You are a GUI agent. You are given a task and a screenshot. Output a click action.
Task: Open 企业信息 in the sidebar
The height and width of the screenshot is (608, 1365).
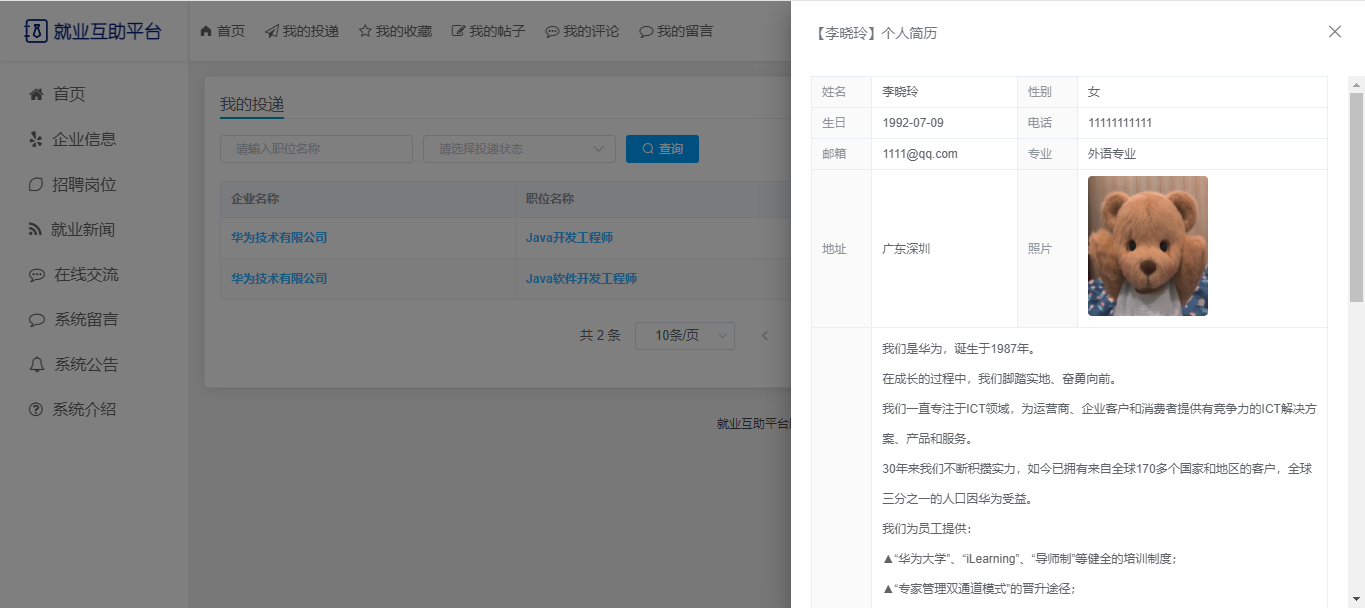[84, 139]
